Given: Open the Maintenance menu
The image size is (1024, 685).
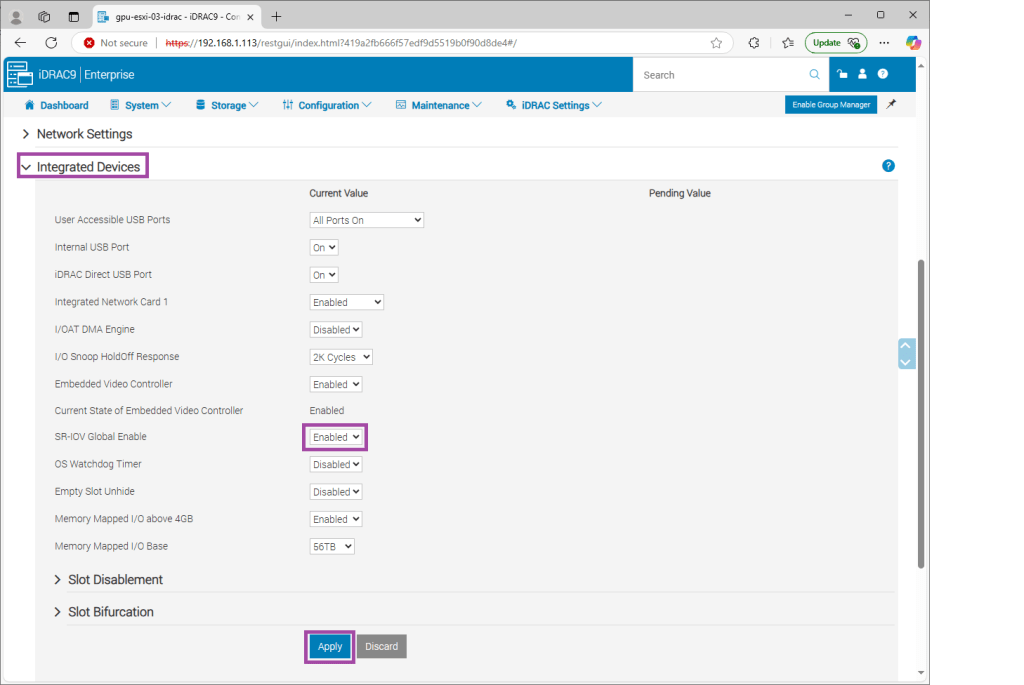Looking at the screenshot, I should [x=439, y=105].
